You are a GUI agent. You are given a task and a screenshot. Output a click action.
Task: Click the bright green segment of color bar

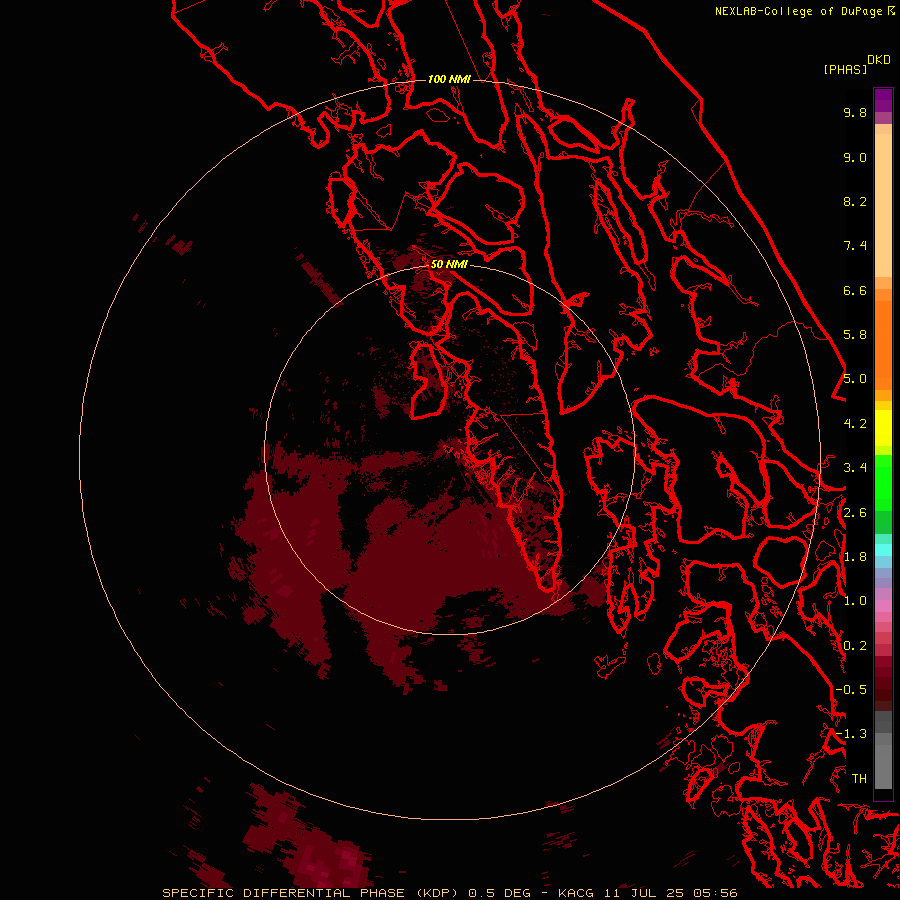point(883,483)
